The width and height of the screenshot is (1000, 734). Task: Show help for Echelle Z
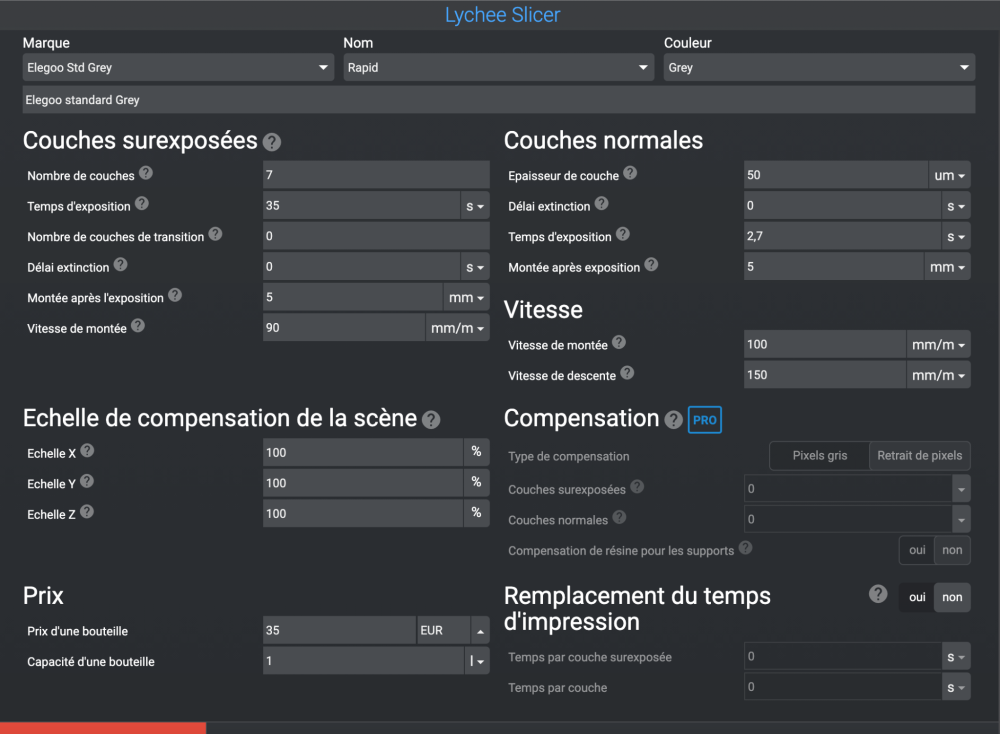(87, 511)
